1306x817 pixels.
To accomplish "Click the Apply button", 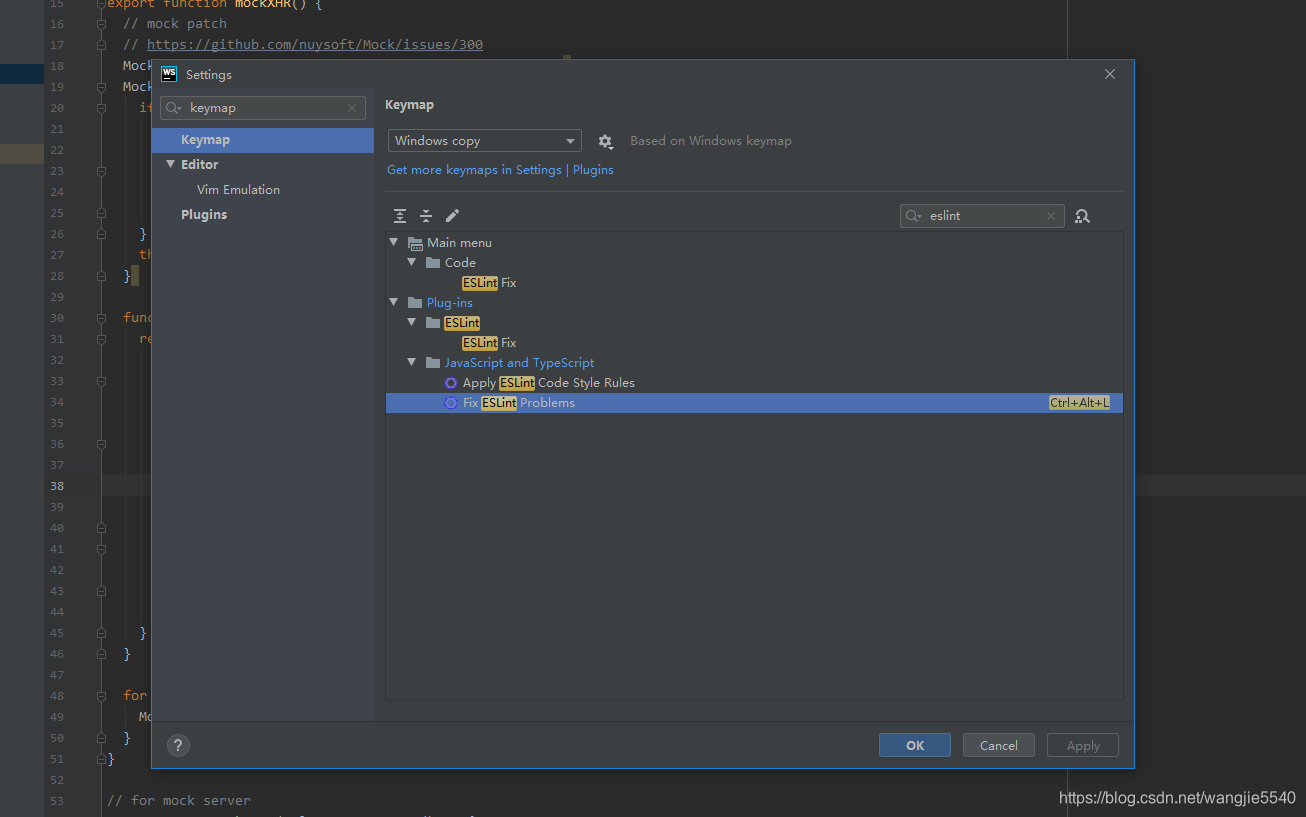I will click(x=1083, y=745).
